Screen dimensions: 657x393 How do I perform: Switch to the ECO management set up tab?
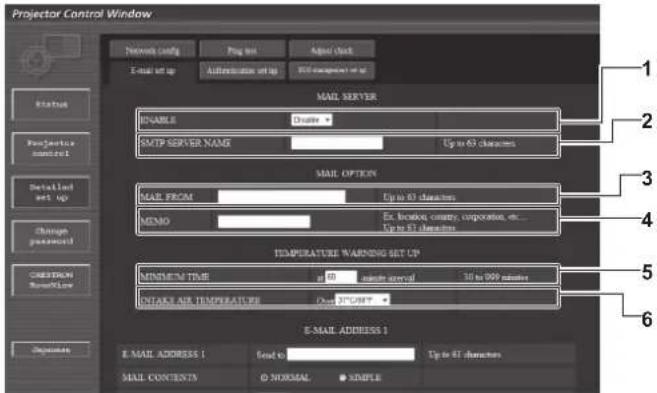(331, 70)
